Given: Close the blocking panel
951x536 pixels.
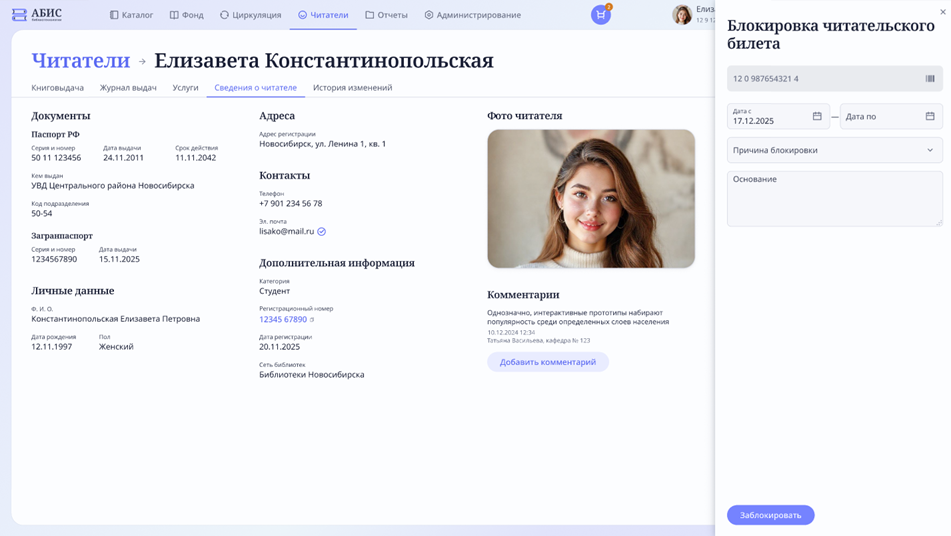Looking at the screenshot, I should point(943,12).
